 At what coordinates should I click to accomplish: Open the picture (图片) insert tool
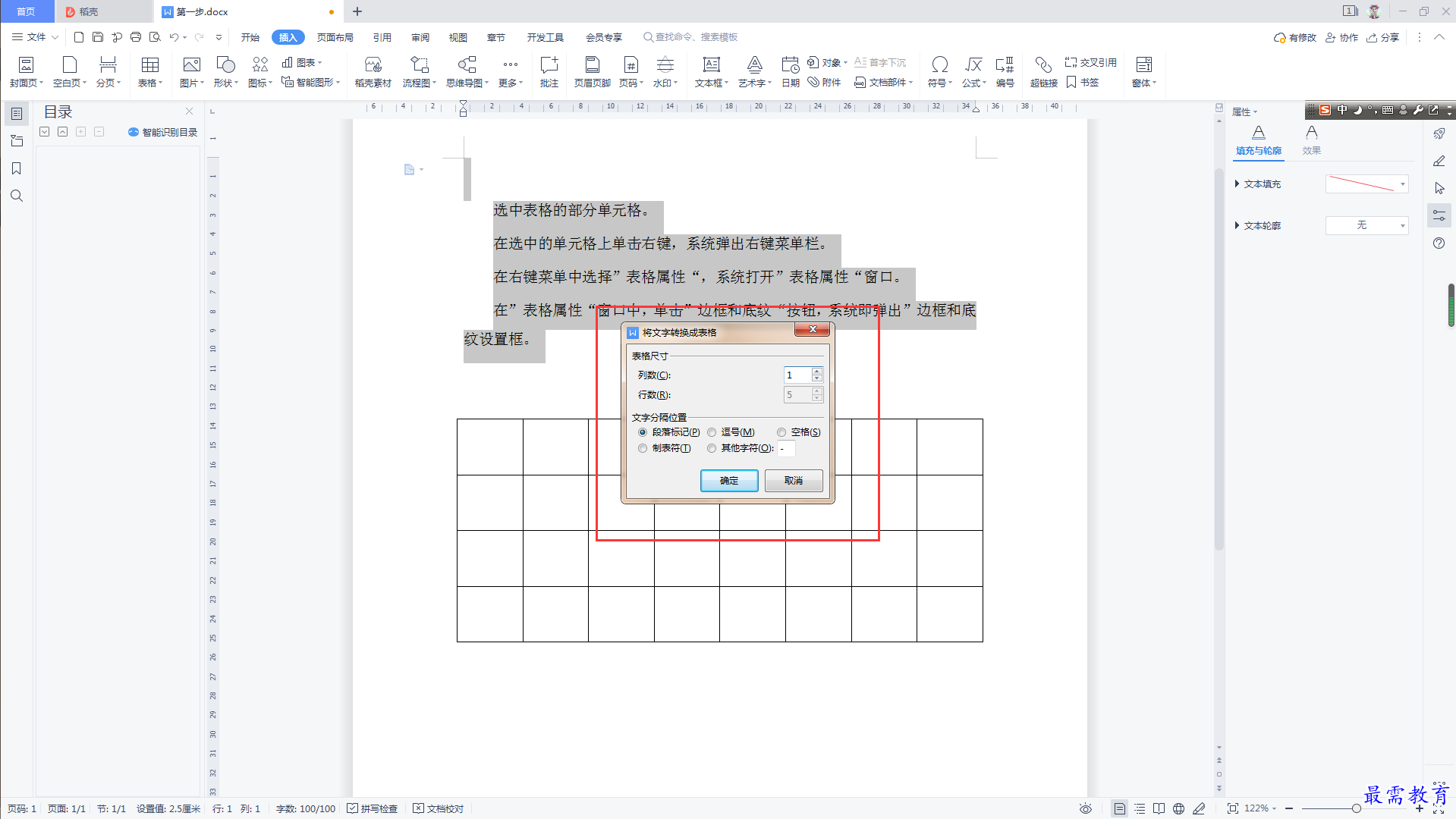(191, 72)
